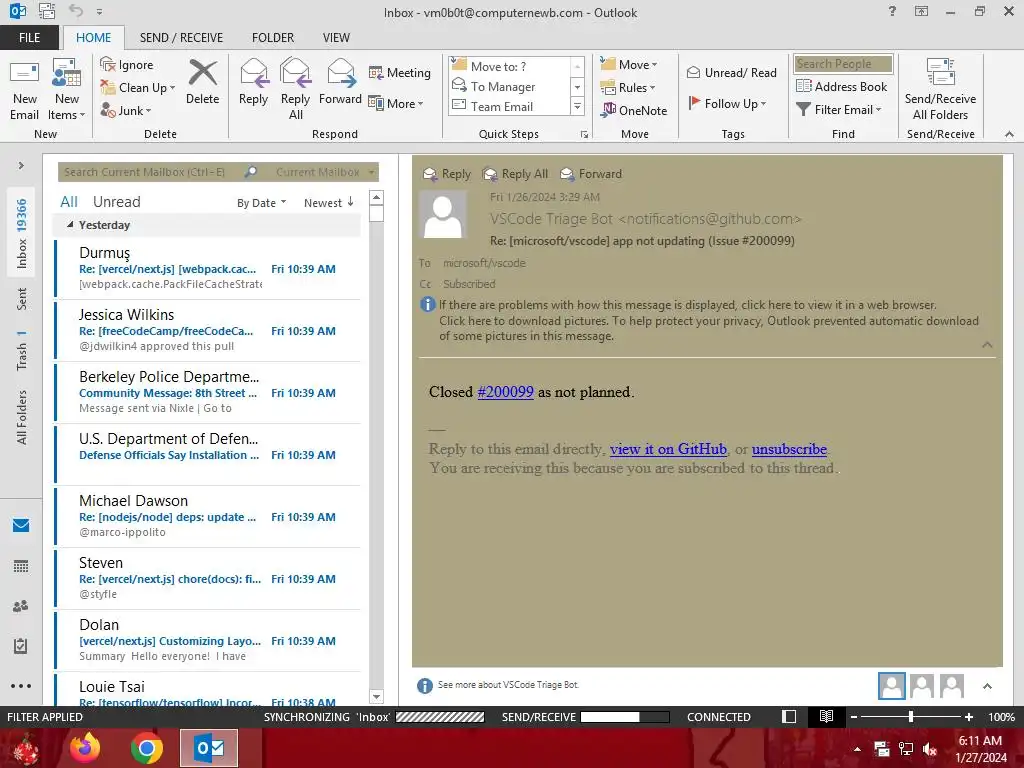
Task: Open the Sent folder in sidebar
Action: (22, 298)
